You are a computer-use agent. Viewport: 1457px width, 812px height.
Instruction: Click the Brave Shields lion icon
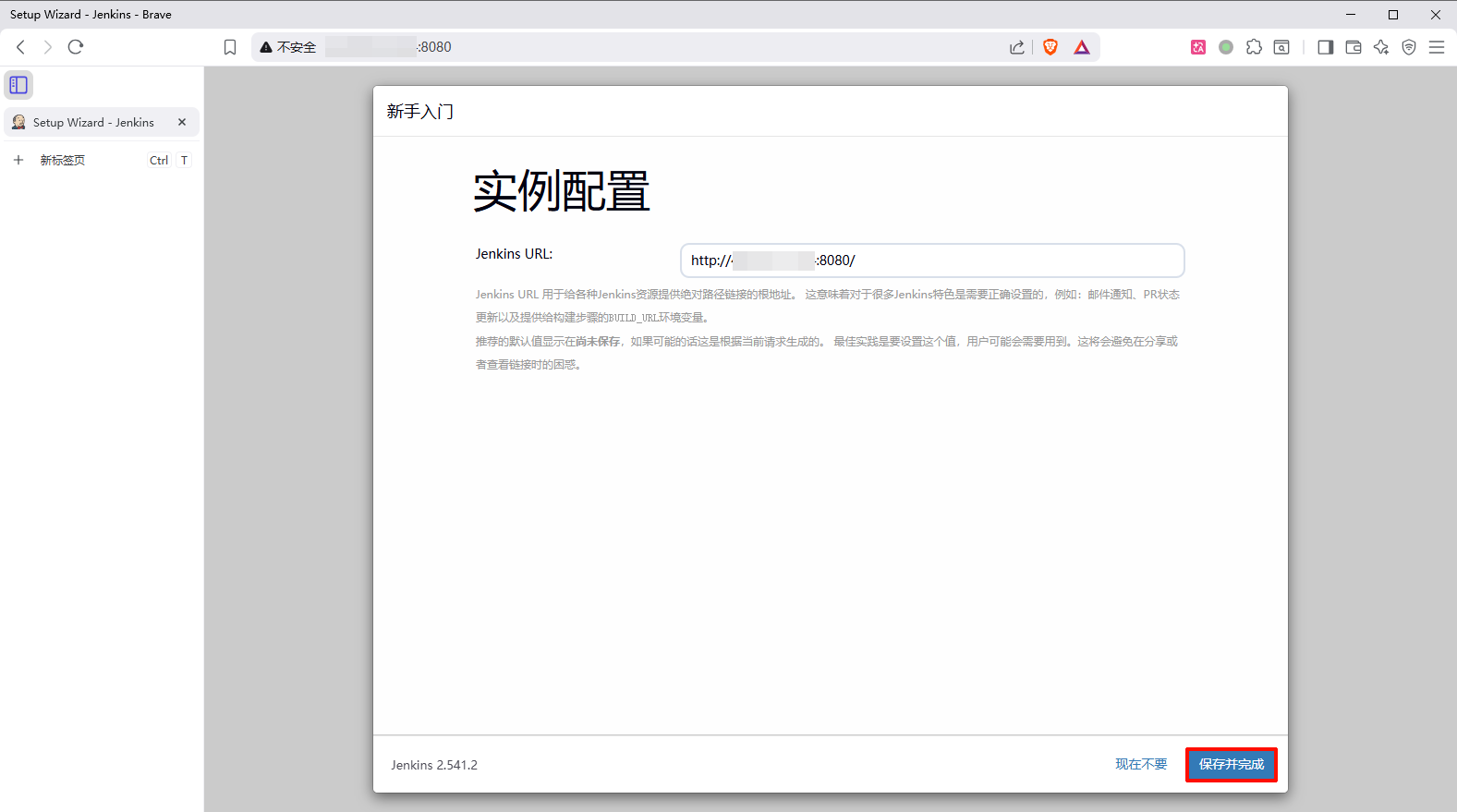(1050, 47)
